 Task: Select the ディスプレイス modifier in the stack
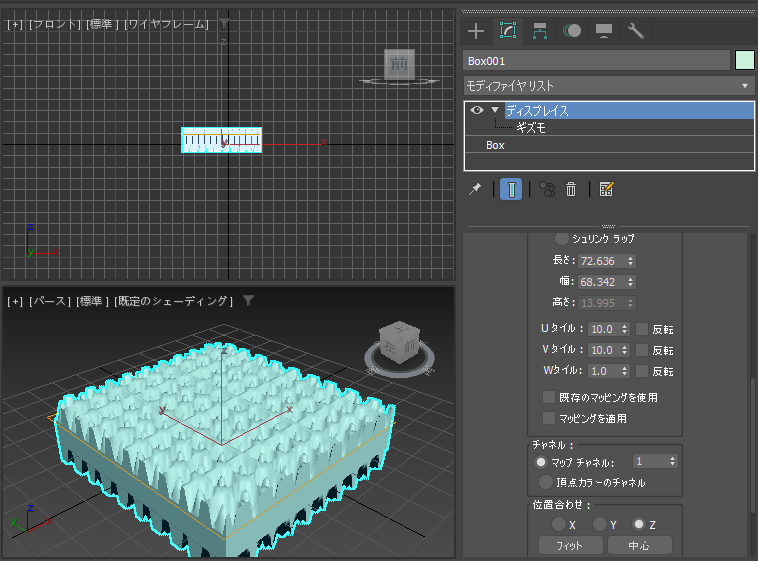click(629, 111)
